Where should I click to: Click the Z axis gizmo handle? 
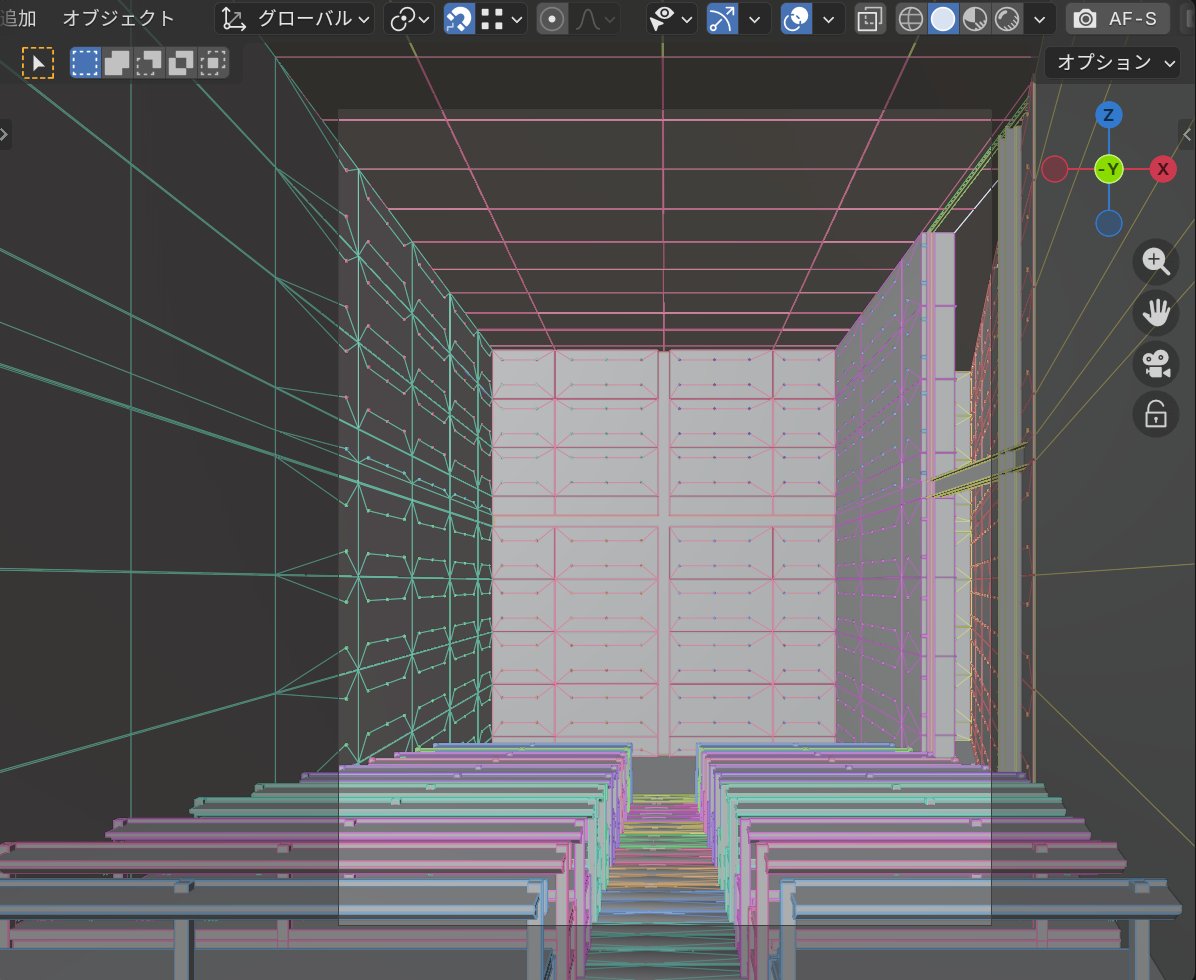click(x=1108, y=115)
